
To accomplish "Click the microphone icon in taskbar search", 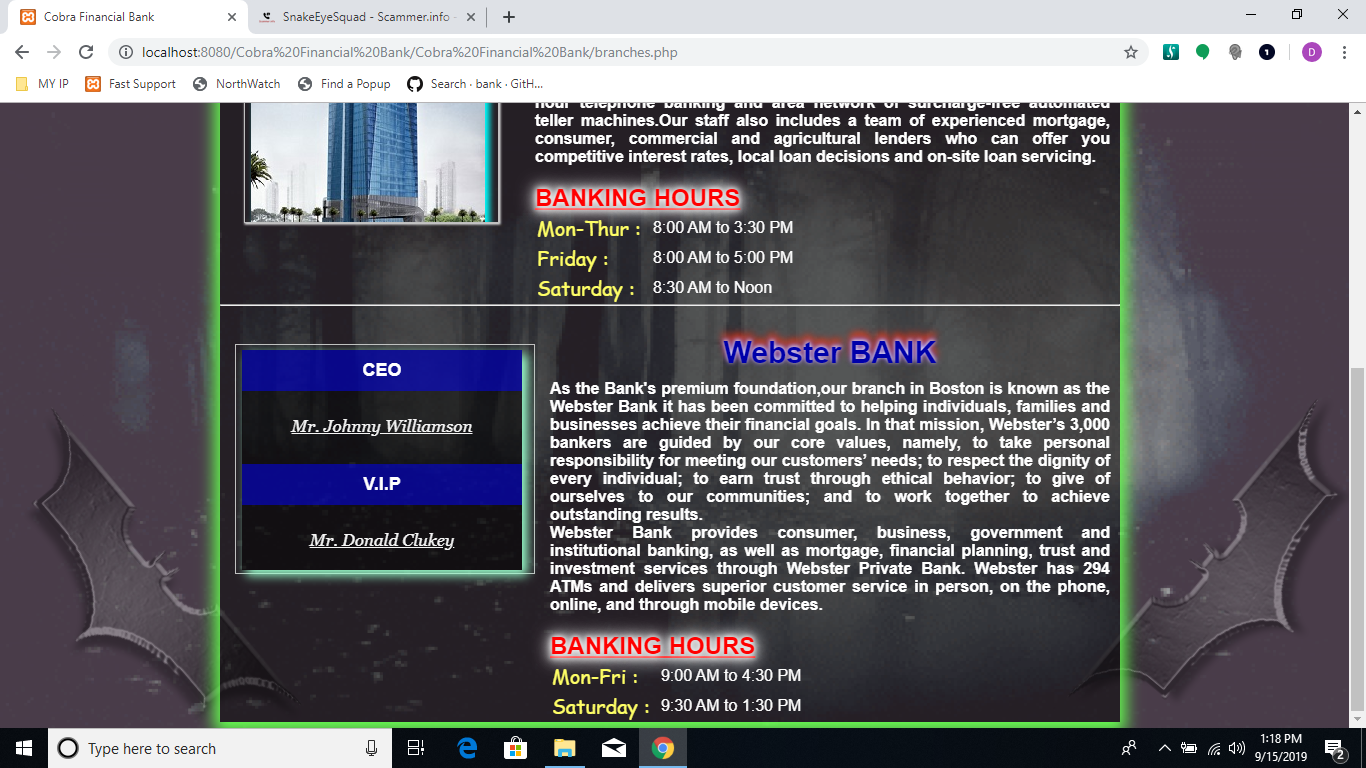I will [371, 748].
